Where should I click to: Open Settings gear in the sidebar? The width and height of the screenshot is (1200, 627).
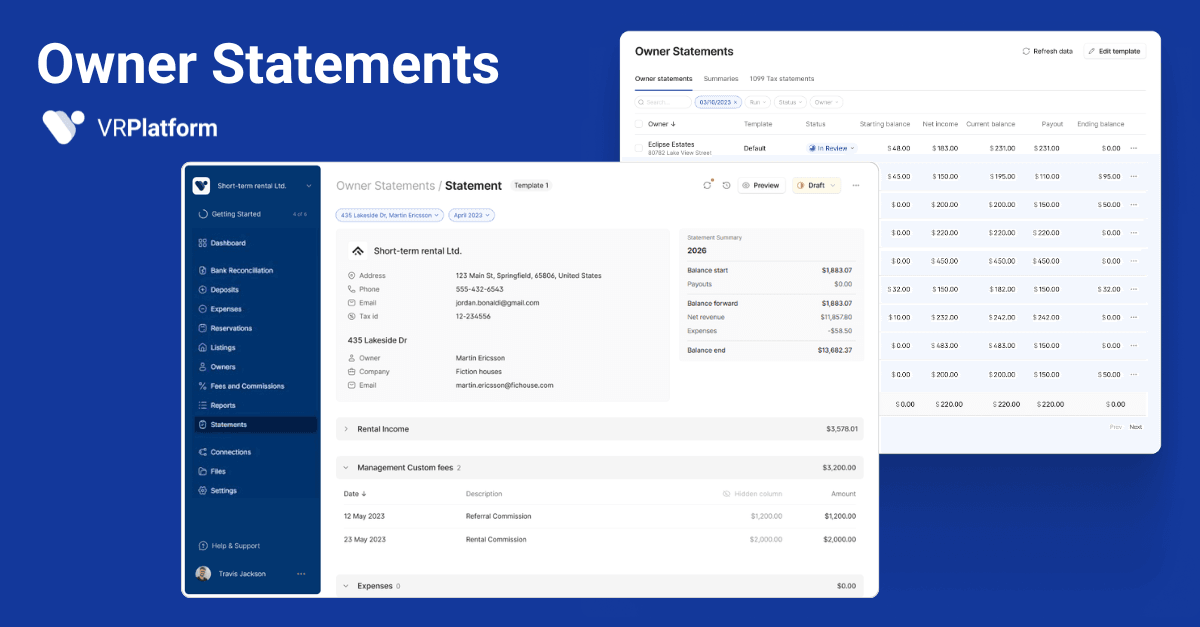[203, 491]
